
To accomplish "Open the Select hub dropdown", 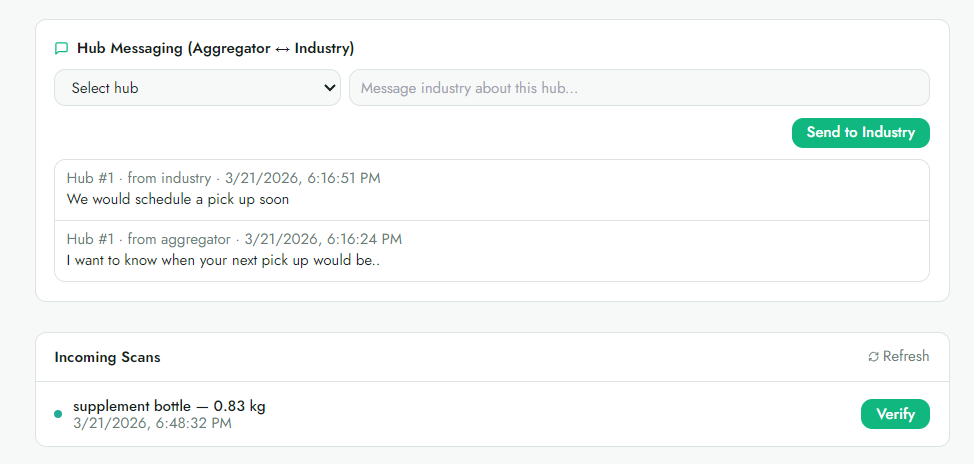I will pyautogui.click(x=198, y=88).
